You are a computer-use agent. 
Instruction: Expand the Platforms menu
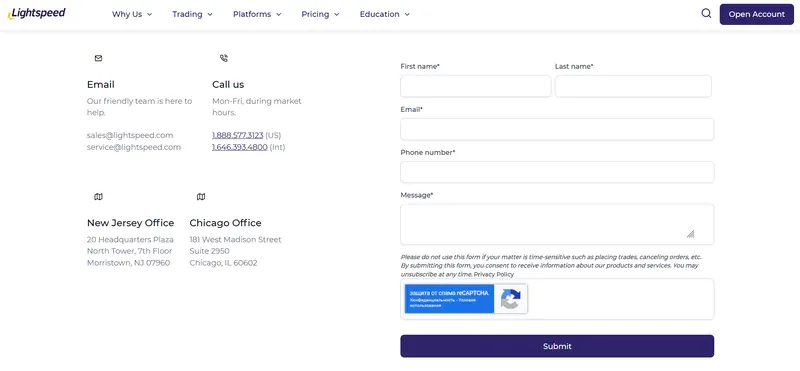pyautogui.click(x=257, y=14)
